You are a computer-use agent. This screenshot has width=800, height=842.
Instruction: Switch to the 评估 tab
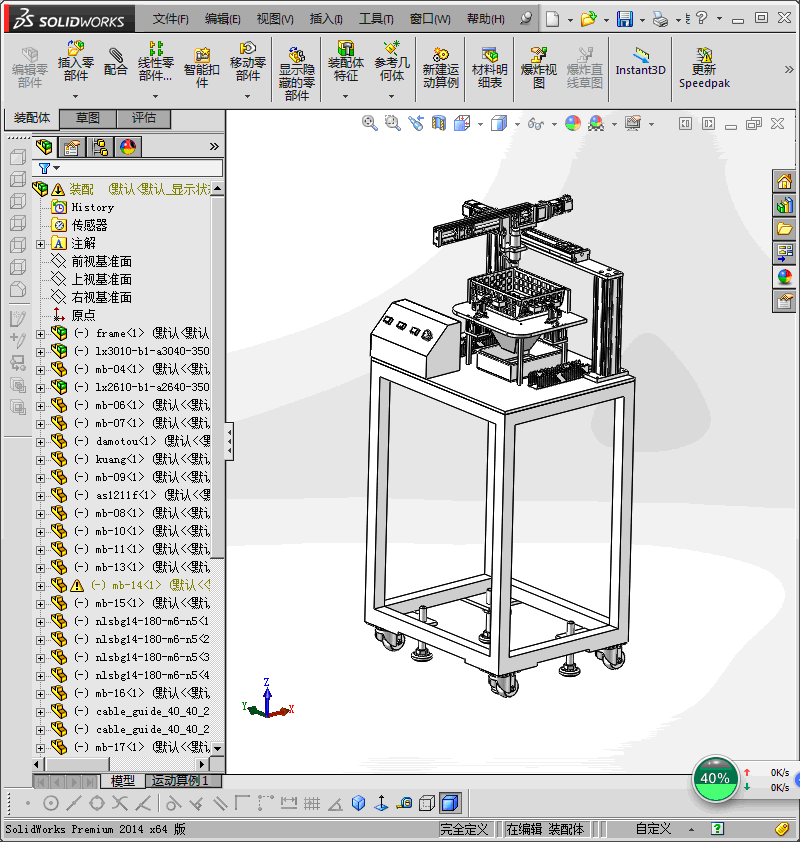[144, 118]
